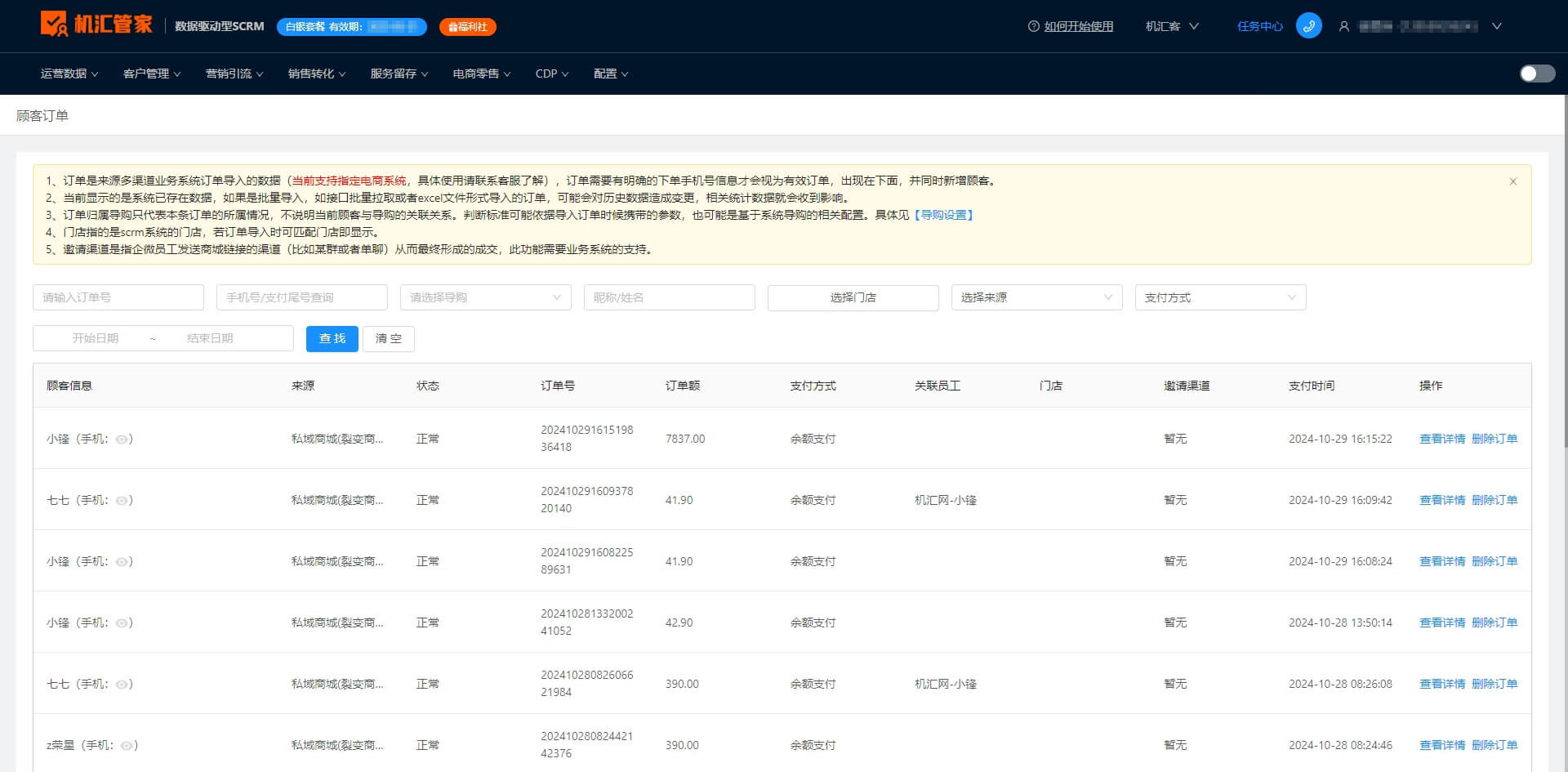Click the 清空 clear button
Viewport: 1568px width, 772px height.
[x=389, y=338]
